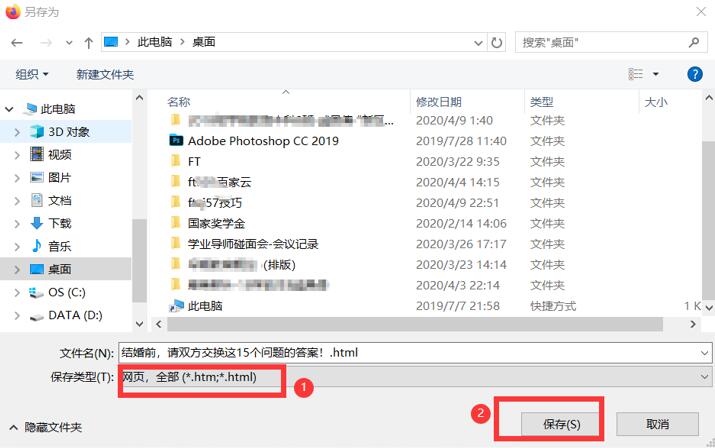
Task: Click the 取消 button
Action: click(x=657, y=424)
